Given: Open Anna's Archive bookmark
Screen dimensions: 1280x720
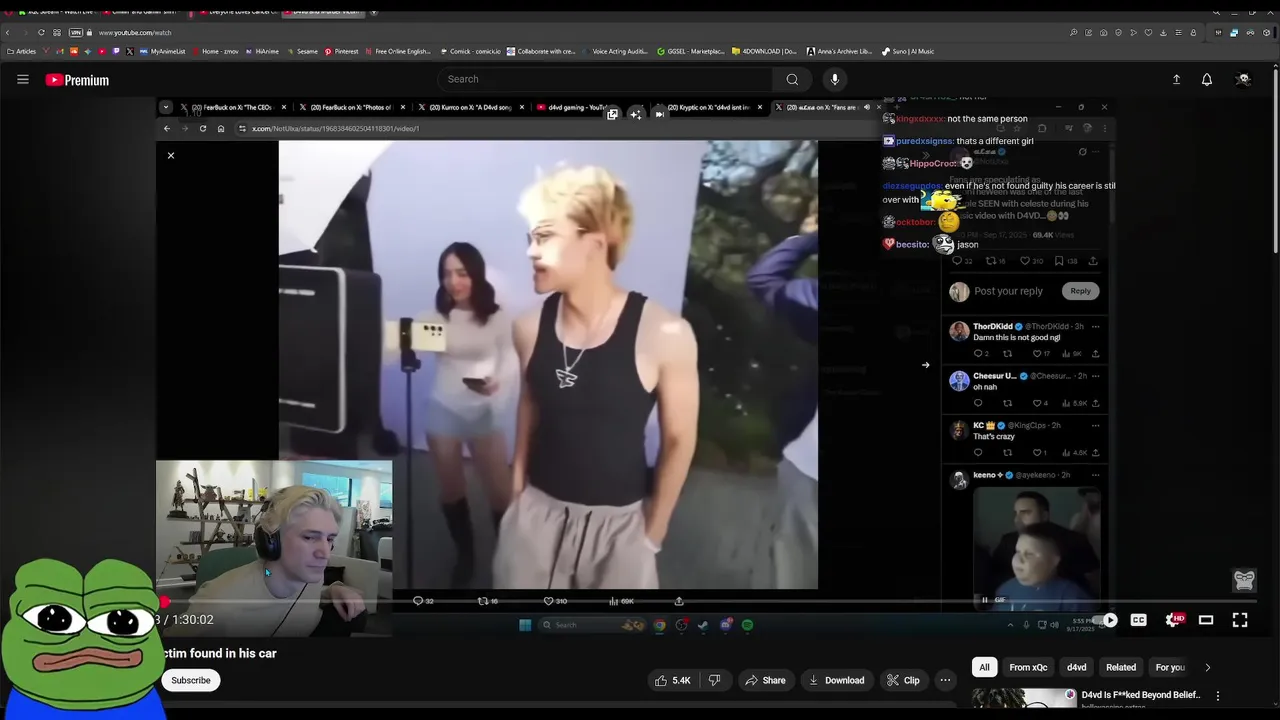Looking at the screenshot, I should pyautogui.click(x=840, y=51).
